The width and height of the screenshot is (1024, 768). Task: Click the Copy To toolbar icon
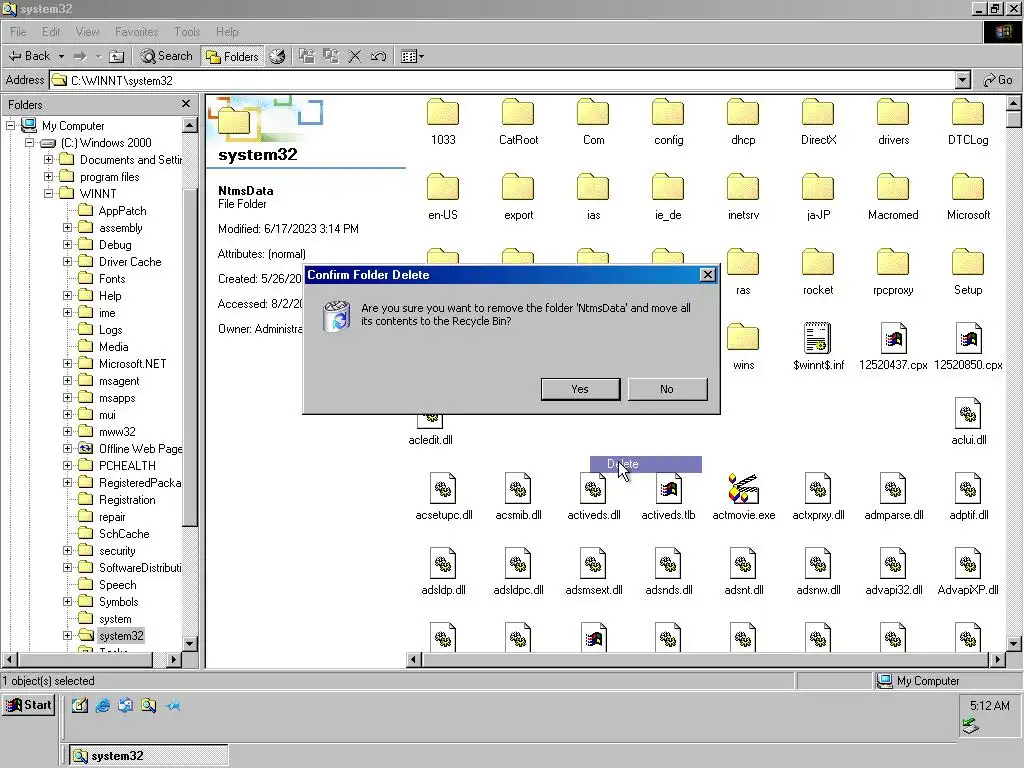point(331,56)
